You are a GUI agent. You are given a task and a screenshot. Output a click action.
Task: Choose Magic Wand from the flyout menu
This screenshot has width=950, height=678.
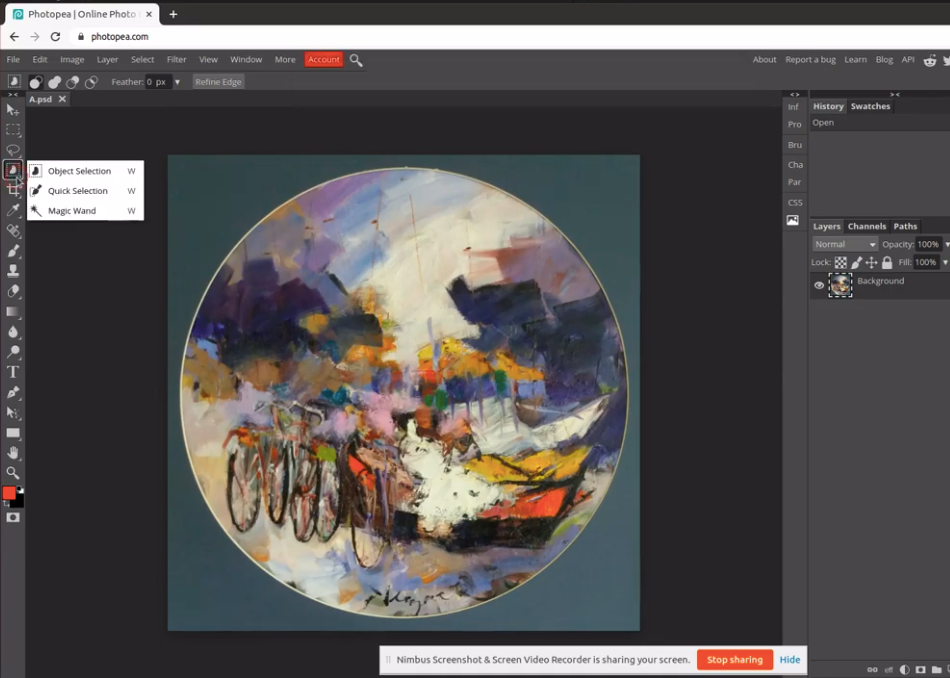tap(72, 211)
